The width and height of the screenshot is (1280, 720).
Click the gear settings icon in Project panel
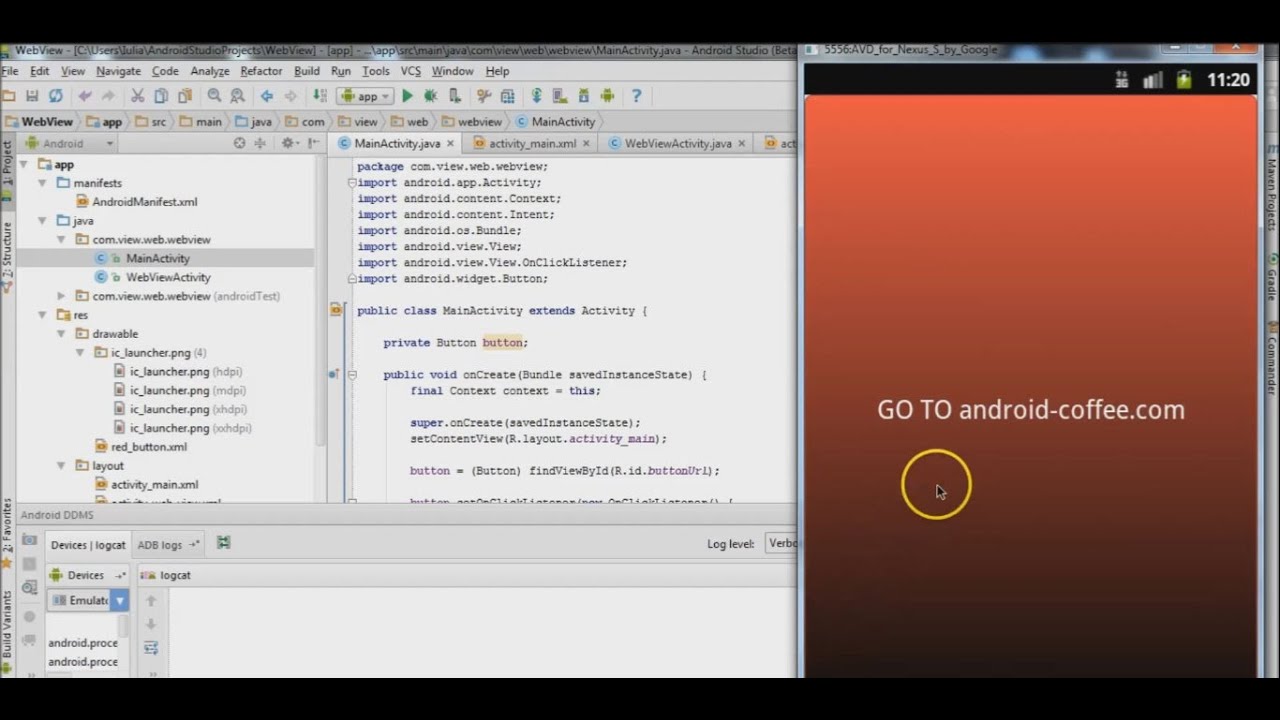287,143
